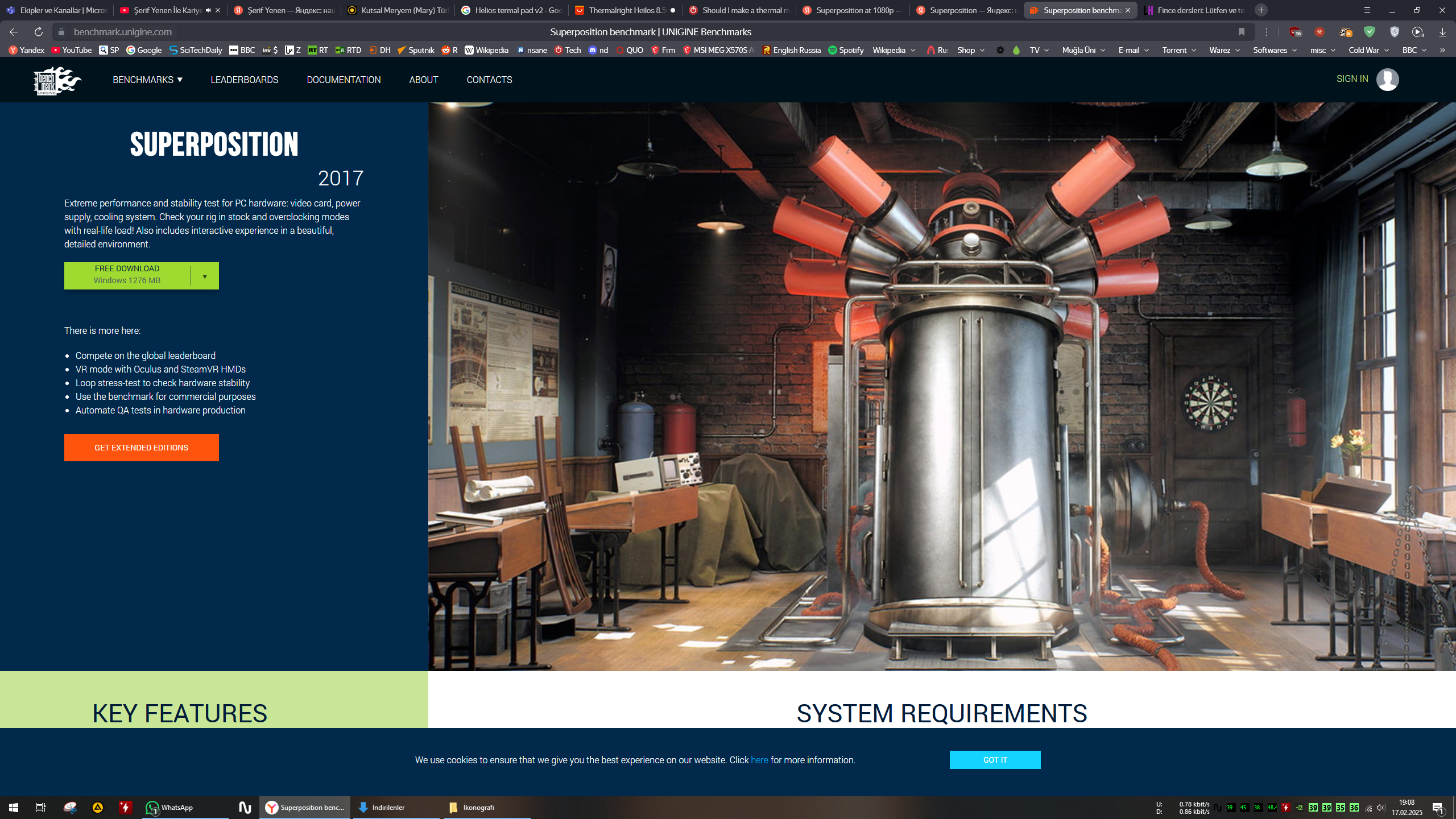Image resolution: width=1456 pixels, height=819 pixels.
Task: Switch to Ekipler ve Kanallar Microsoft tab
Action: [x=57, y=10]
